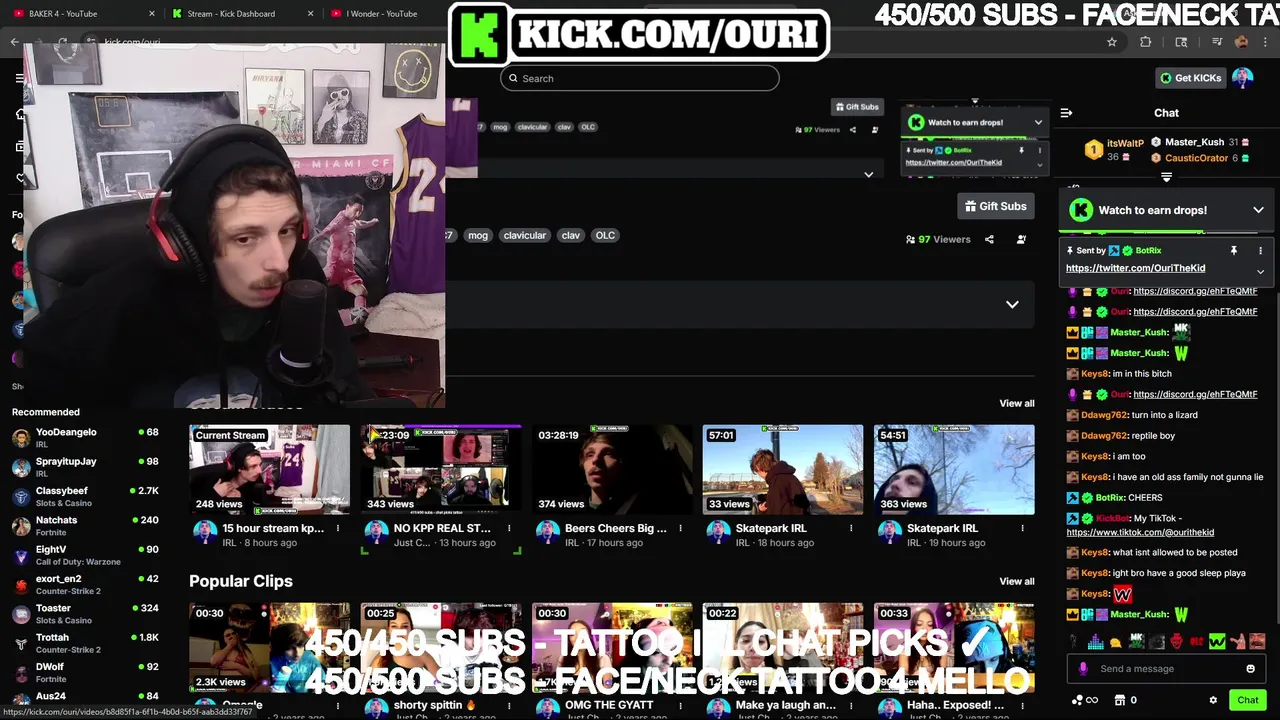Click the green Chat send button
This screenshot has width=1280, height=720.
pyautogui.click(x=1247, y=700)
